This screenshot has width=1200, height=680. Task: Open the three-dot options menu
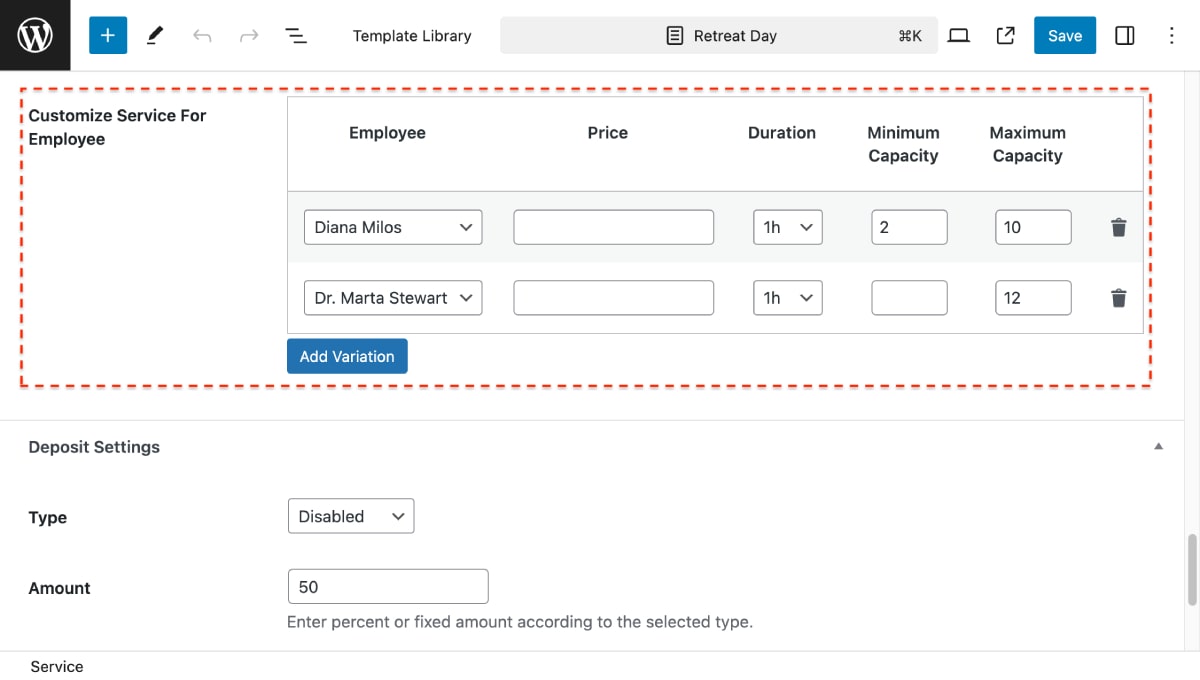pyautogui.click(x=1172, y=35)
